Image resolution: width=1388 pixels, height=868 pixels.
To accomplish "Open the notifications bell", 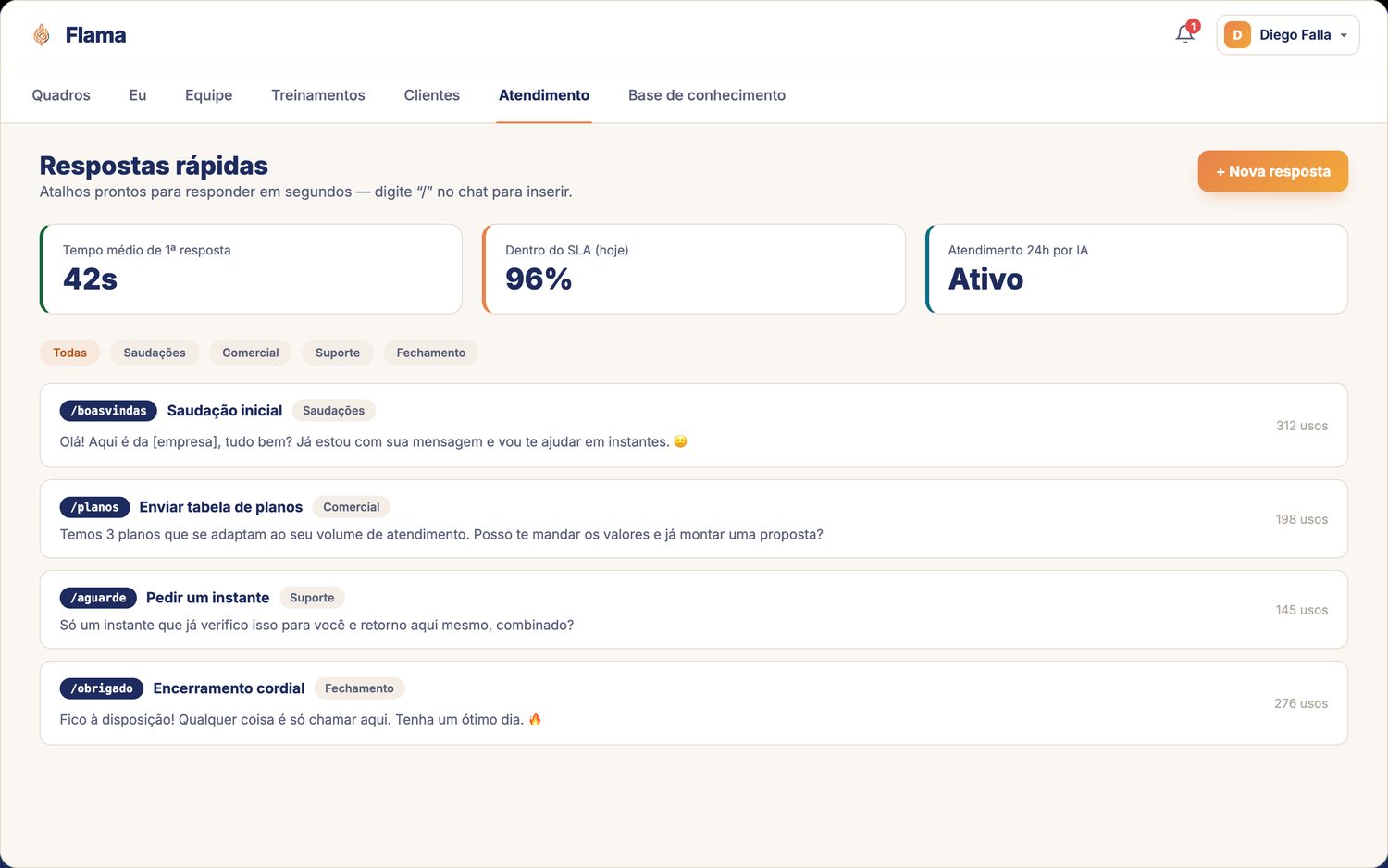I will (1184, 34).
